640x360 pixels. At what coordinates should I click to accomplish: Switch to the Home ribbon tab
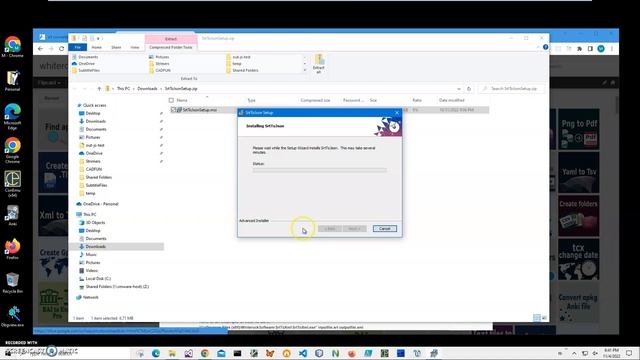tap(97, 47)
